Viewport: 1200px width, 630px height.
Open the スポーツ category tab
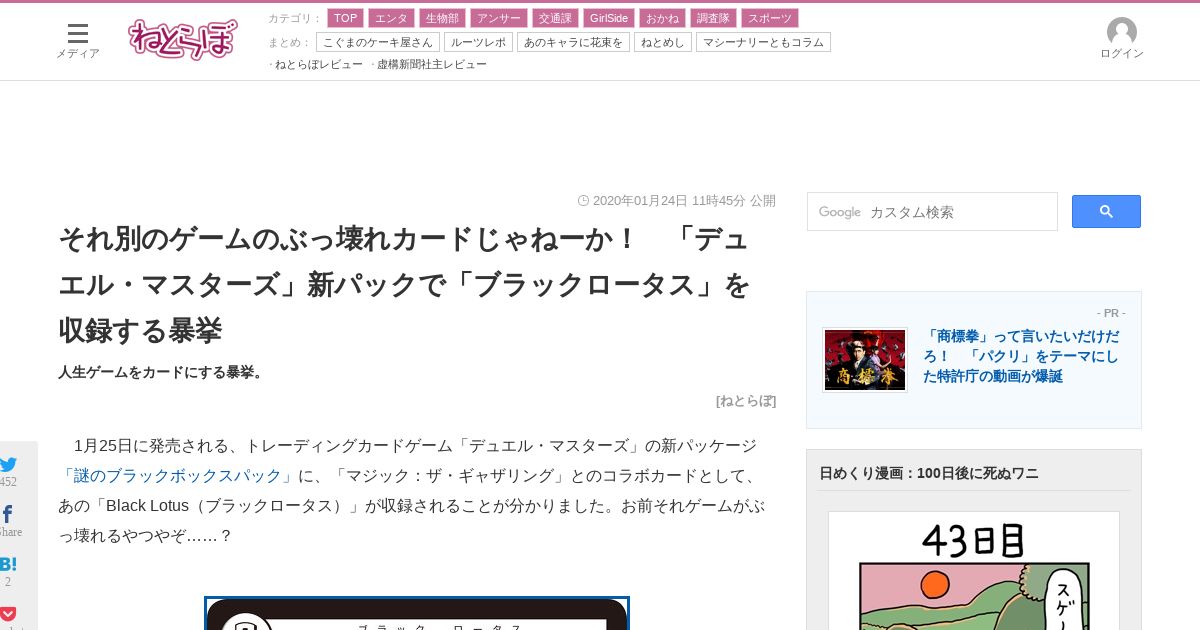[x=770, y=18]
